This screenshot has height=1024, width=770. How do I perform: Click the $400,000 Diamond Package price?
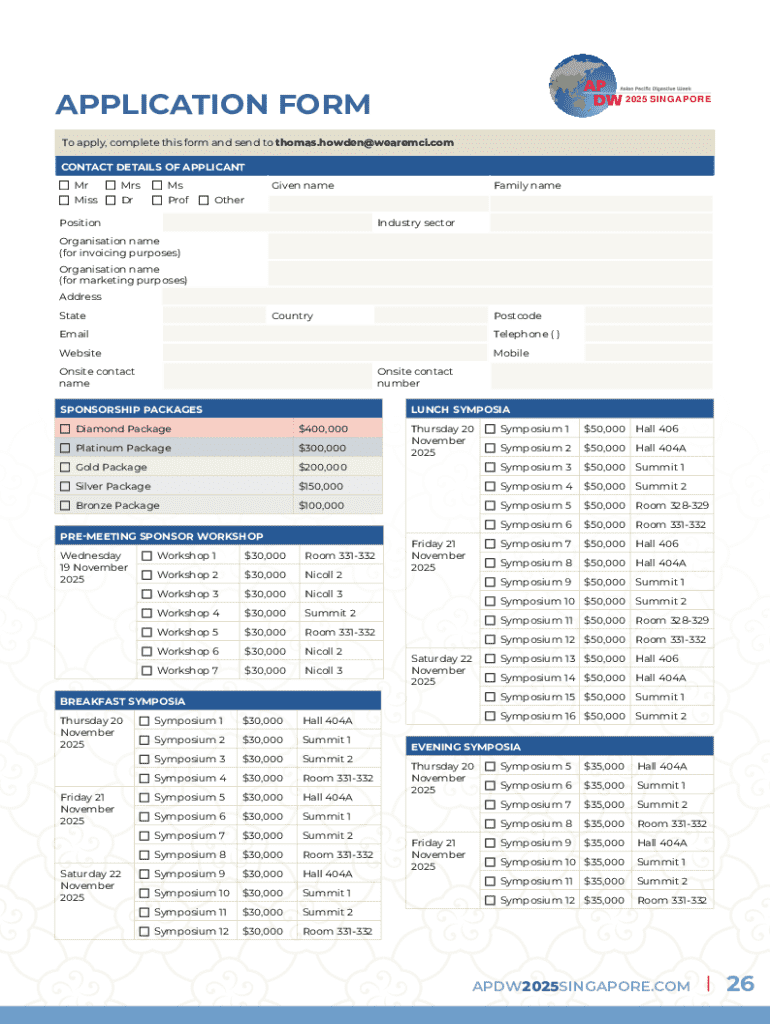pos(323,429)
